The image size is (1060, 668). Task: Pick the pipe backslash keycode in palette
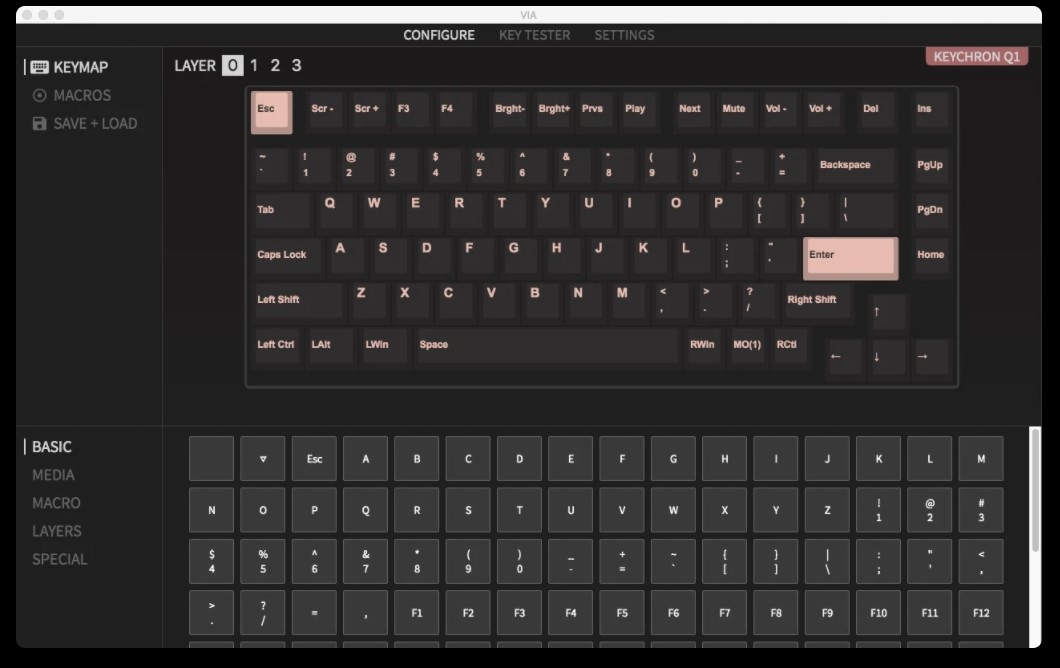[x=827, y=562]
